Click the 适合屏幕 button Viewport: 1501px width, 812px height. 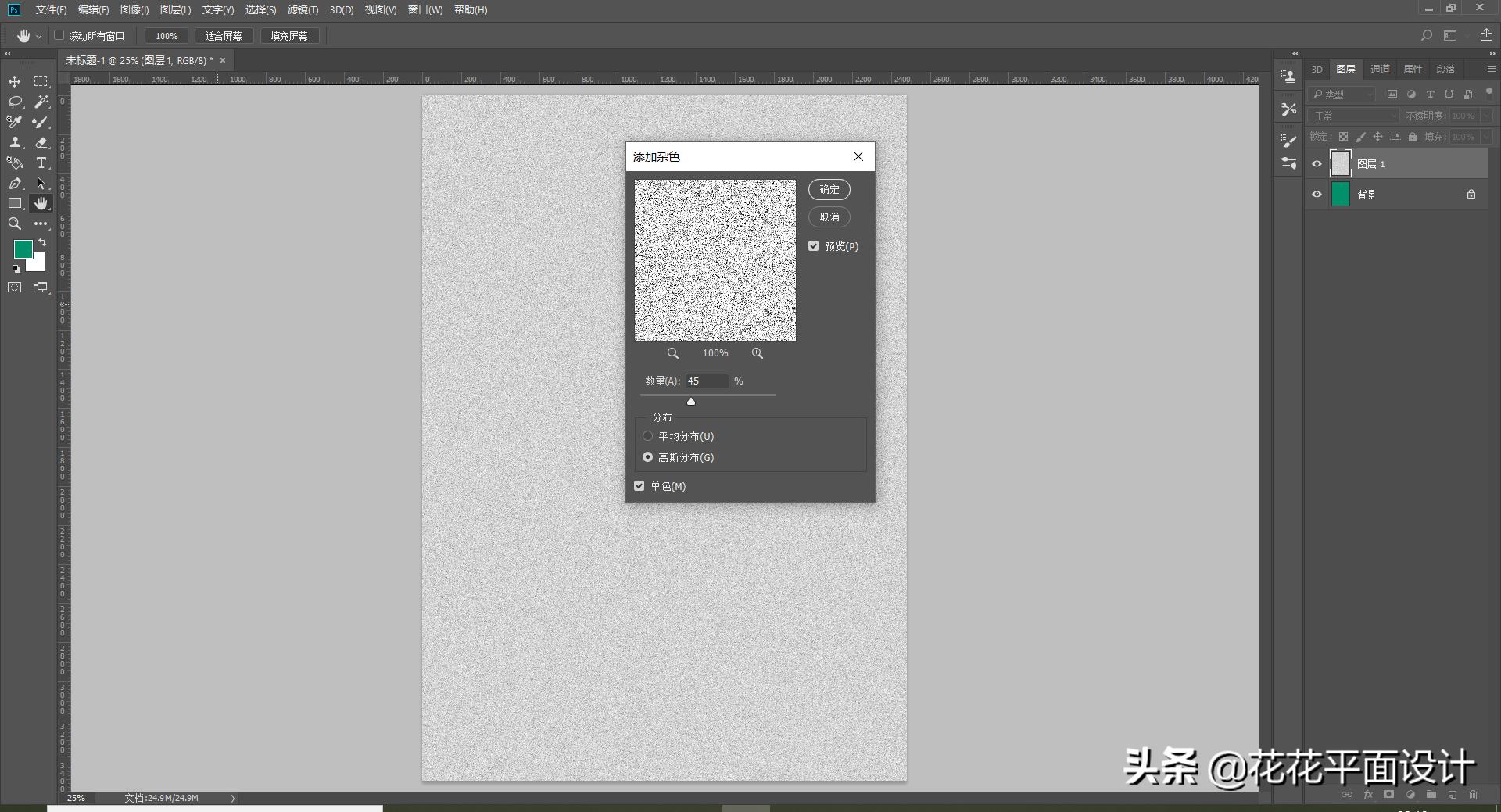224,36
